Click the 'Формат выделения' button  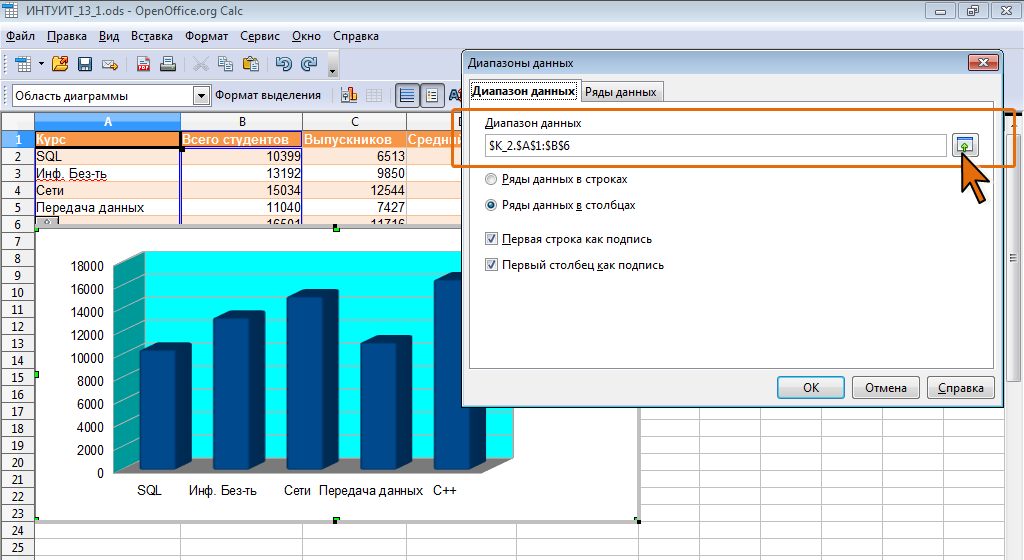click(x=268, y=95)
